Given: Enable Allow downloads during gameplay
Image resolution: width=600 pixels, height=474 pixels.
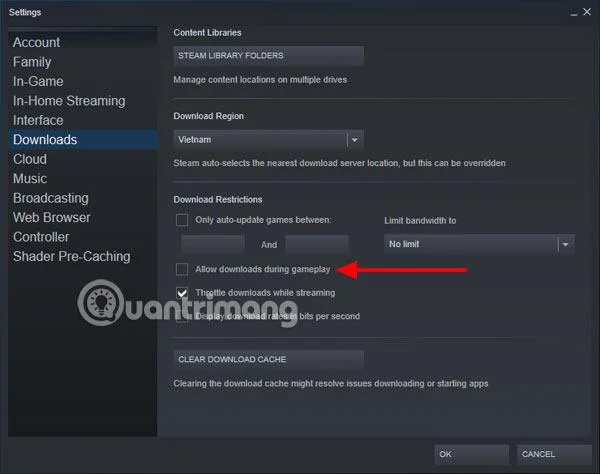Looking at the screenshot, I should 182,269.
